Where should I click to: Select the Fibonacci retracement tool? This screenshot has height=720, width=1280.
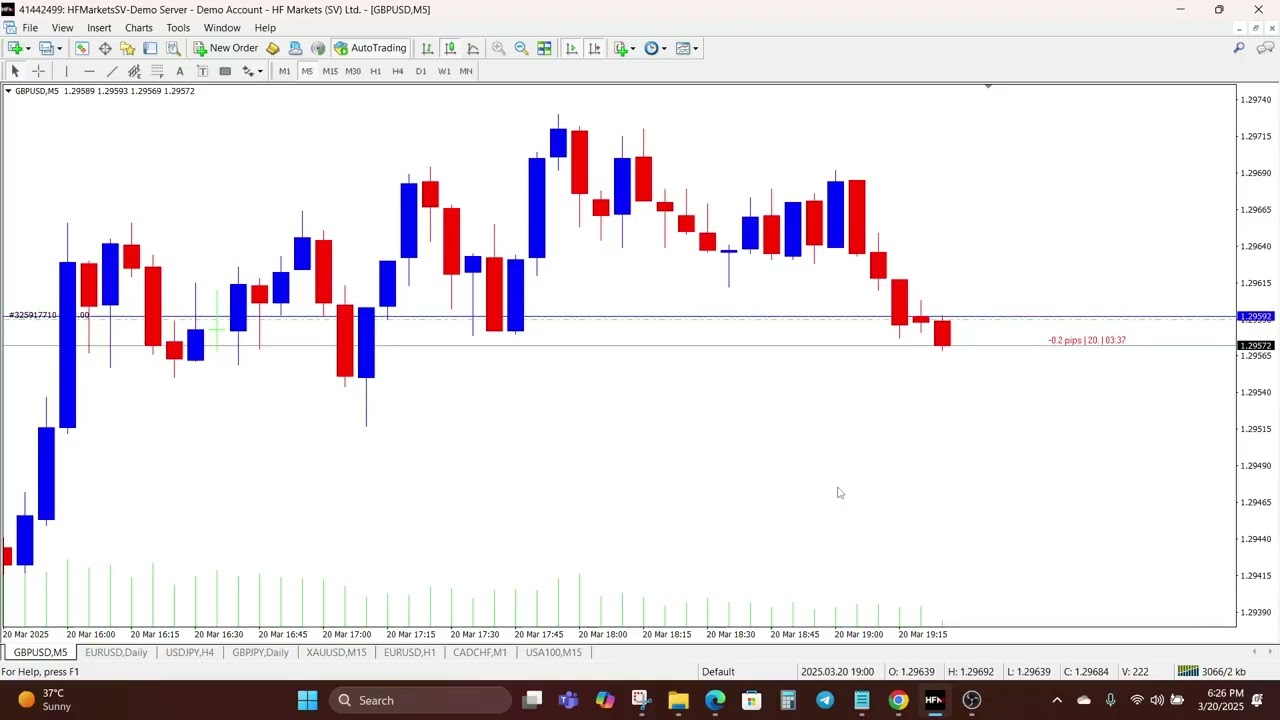pos(157,71)
